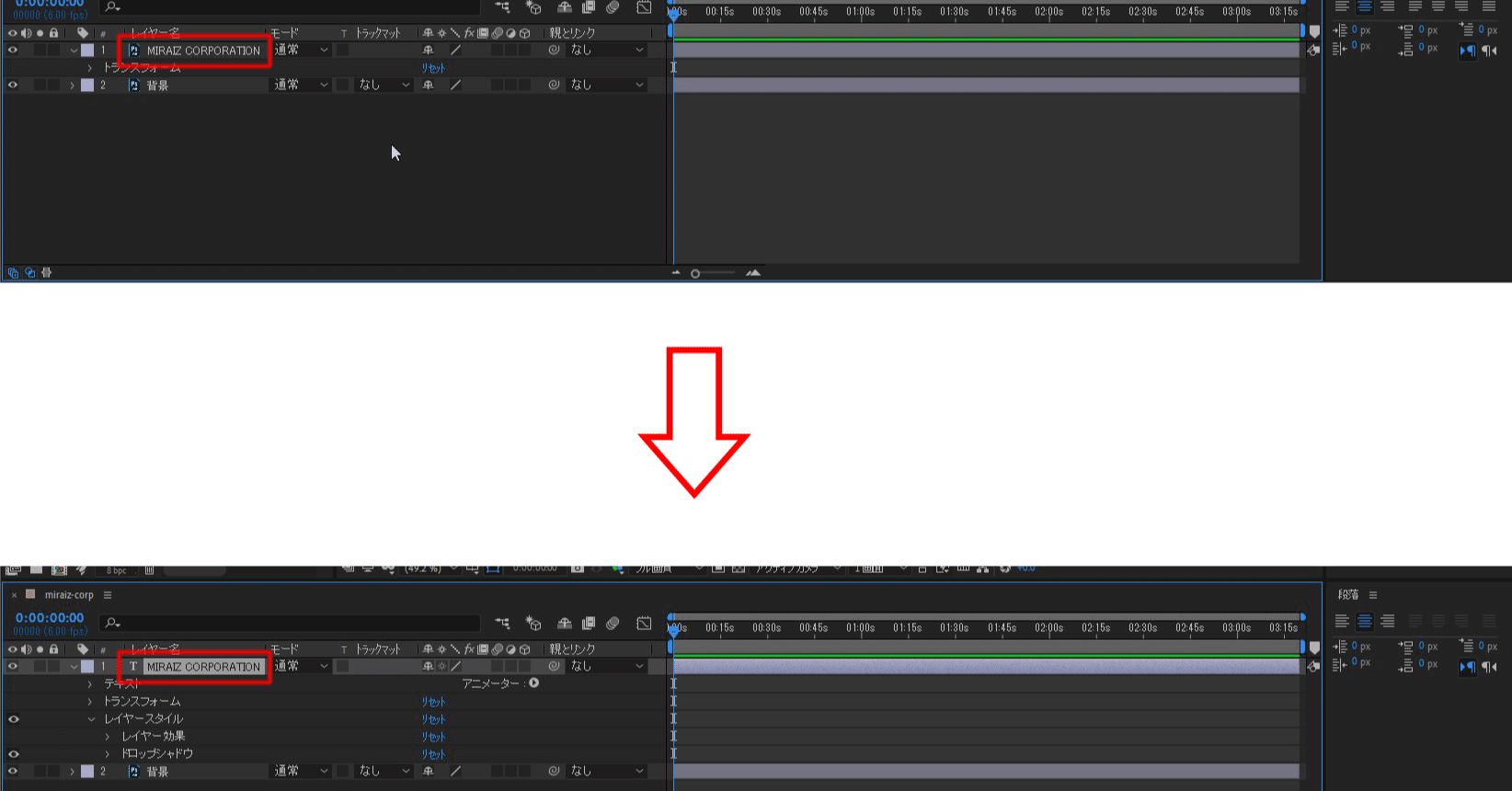Click the timeline zoom-out mountain icon
The width and height of the screenshot is (1512, 791).
point(676,272)
